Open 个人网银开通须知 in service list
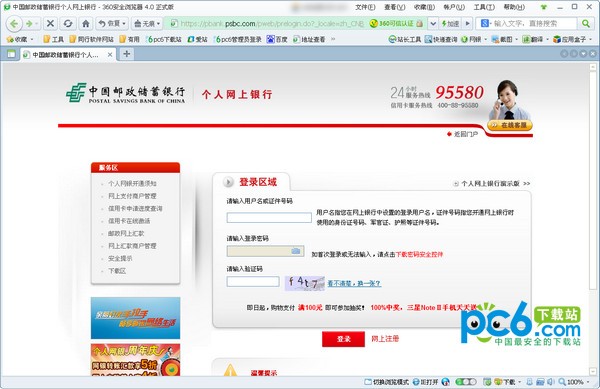 [x=132, y=184]
